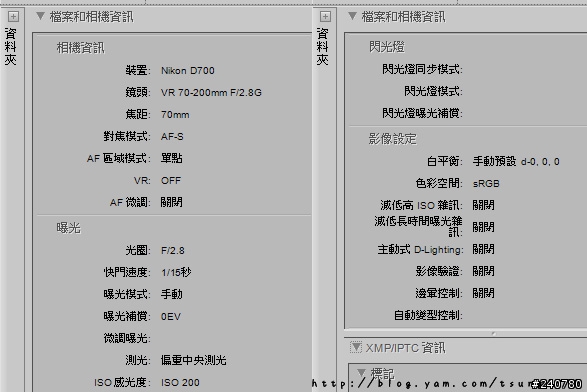Click the 微調曝光 label

point(127,338)
